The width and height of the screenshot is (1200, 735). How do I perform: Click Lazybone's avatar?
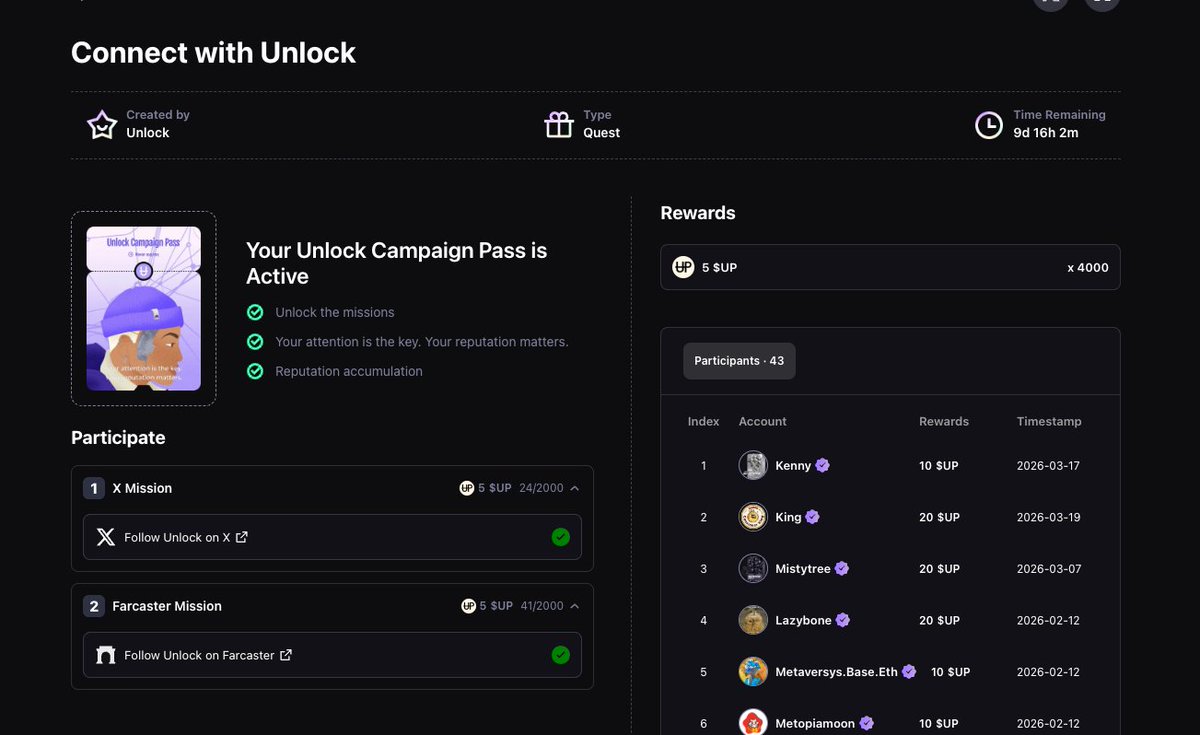(753, 620)
